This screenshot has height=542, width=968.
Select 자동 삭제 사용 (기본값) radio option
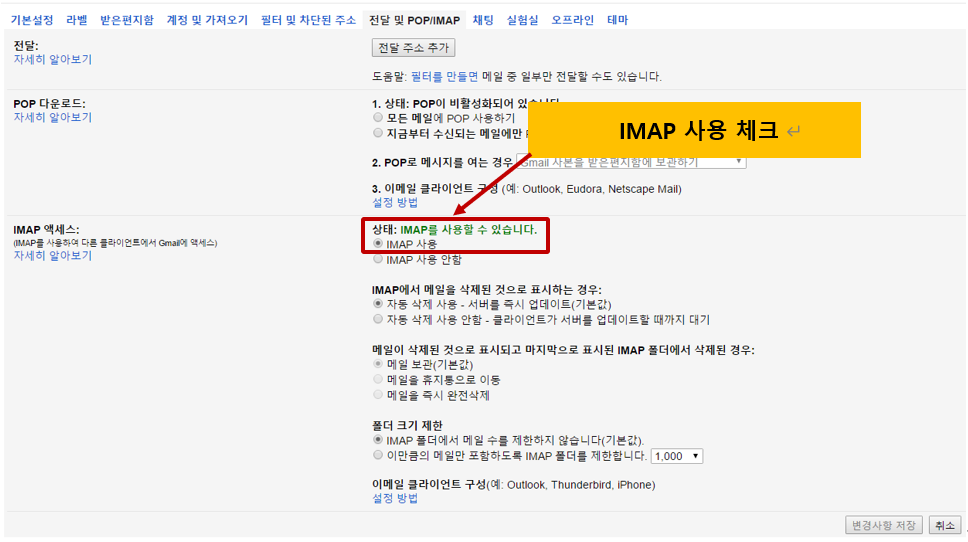(378, 304)
